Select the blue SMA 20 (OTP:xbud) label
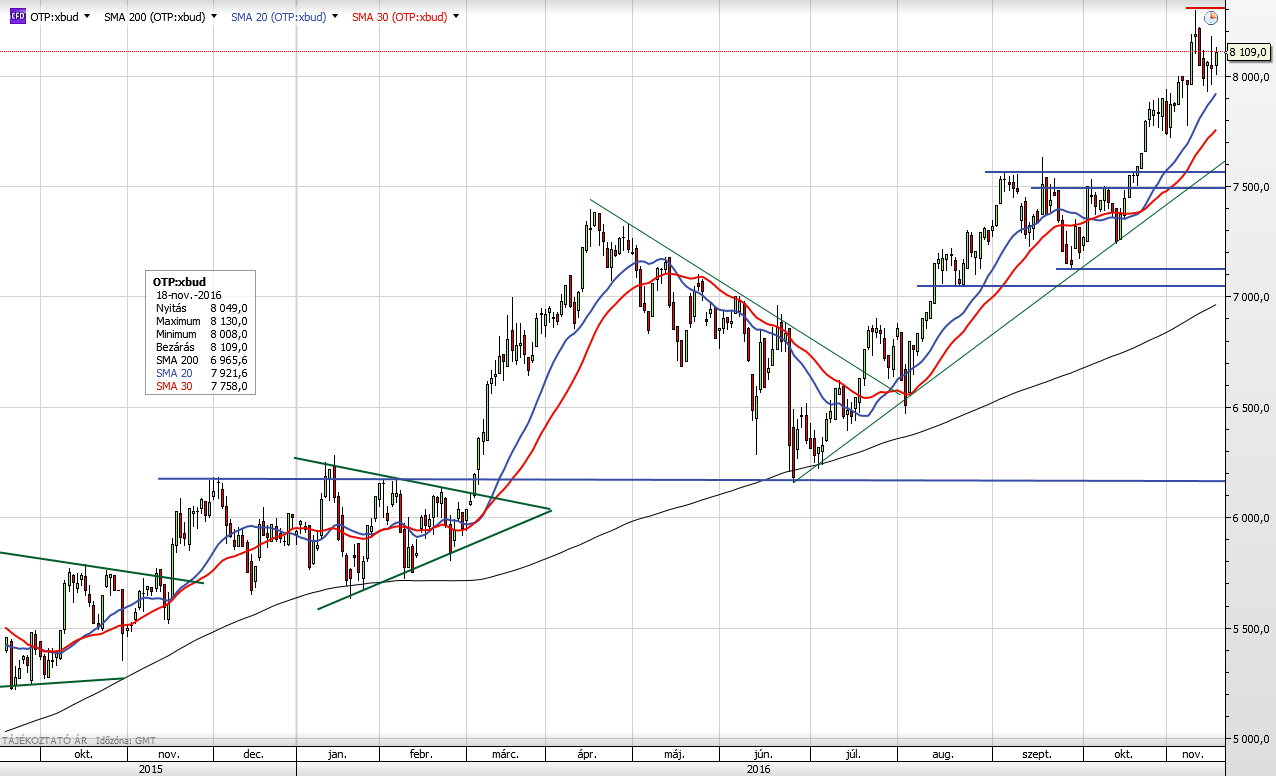Viewport: 1276px width, 776px height. pyautogui.click(x=278, y=17)
